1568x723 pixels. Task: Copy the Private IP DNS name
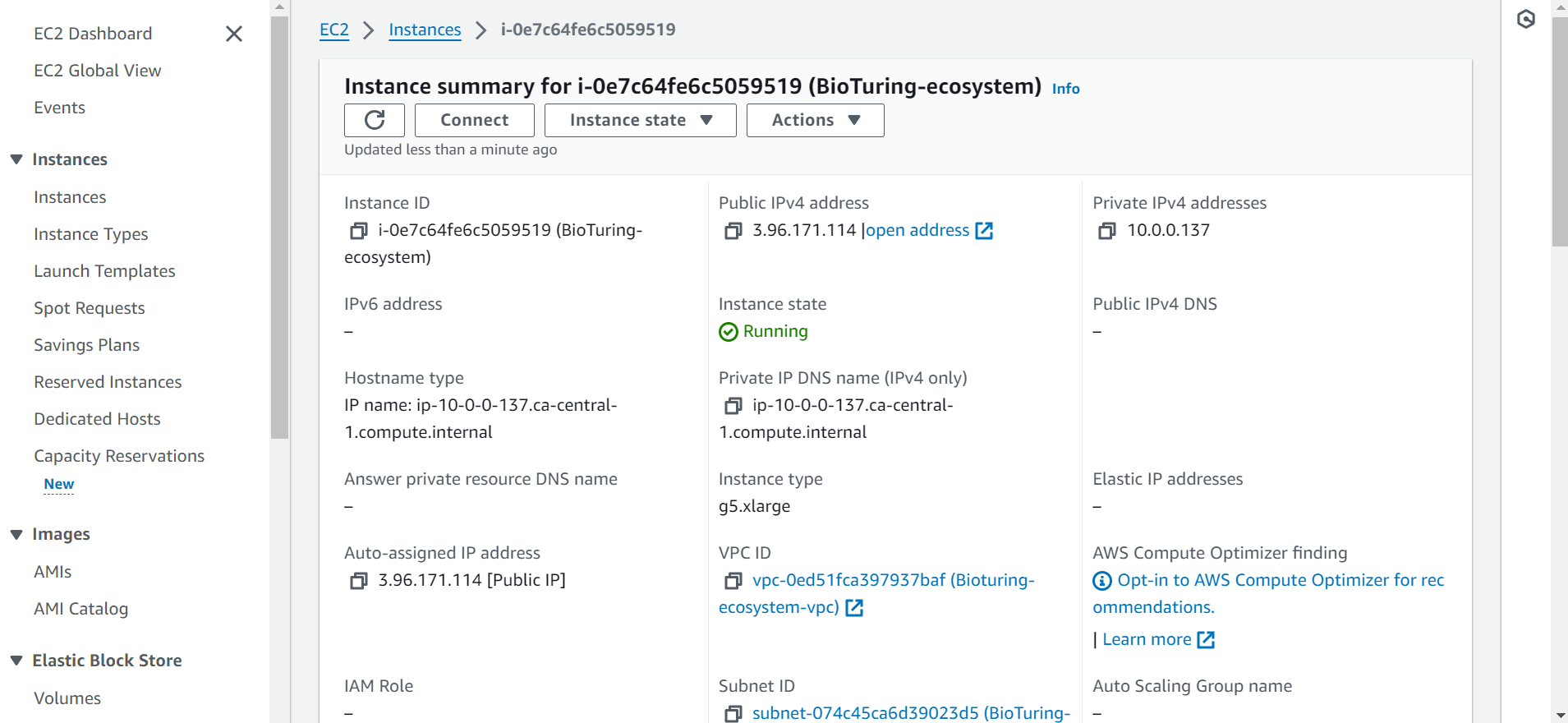click(733, 406)
